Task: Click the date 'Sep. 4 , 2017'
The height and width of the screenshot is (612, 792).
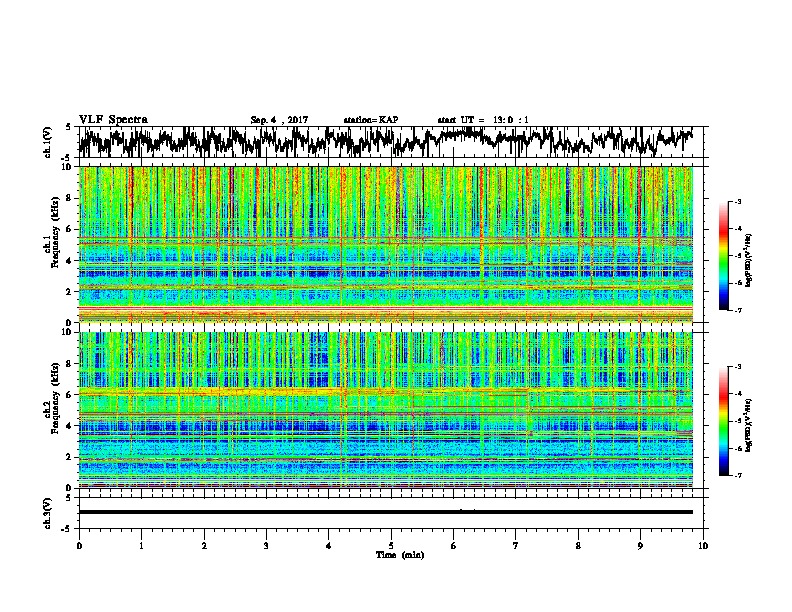Action: tap(279, 120)
